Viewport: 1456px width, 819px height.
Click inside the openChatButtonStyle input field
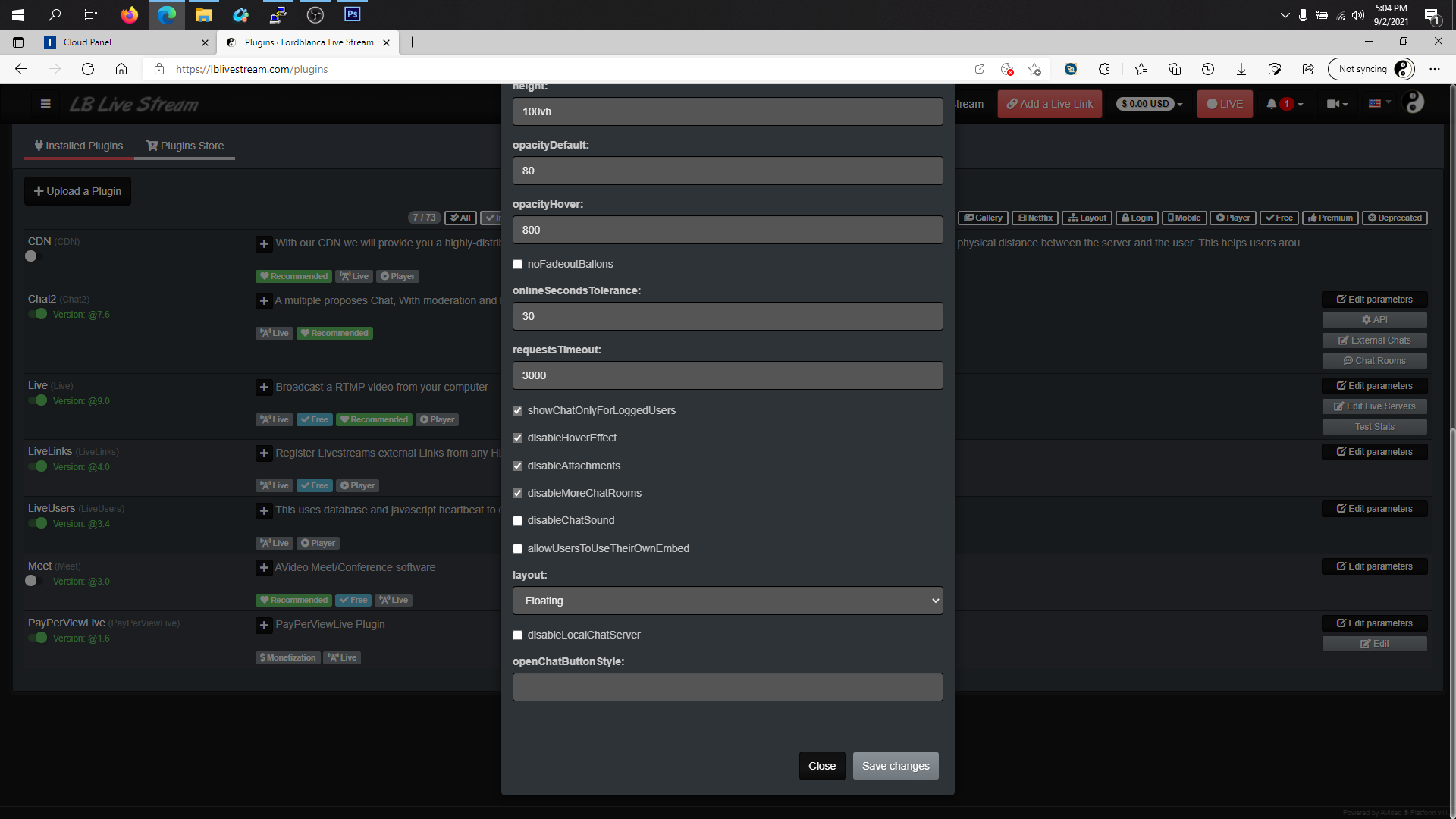[x=726, y=686]
